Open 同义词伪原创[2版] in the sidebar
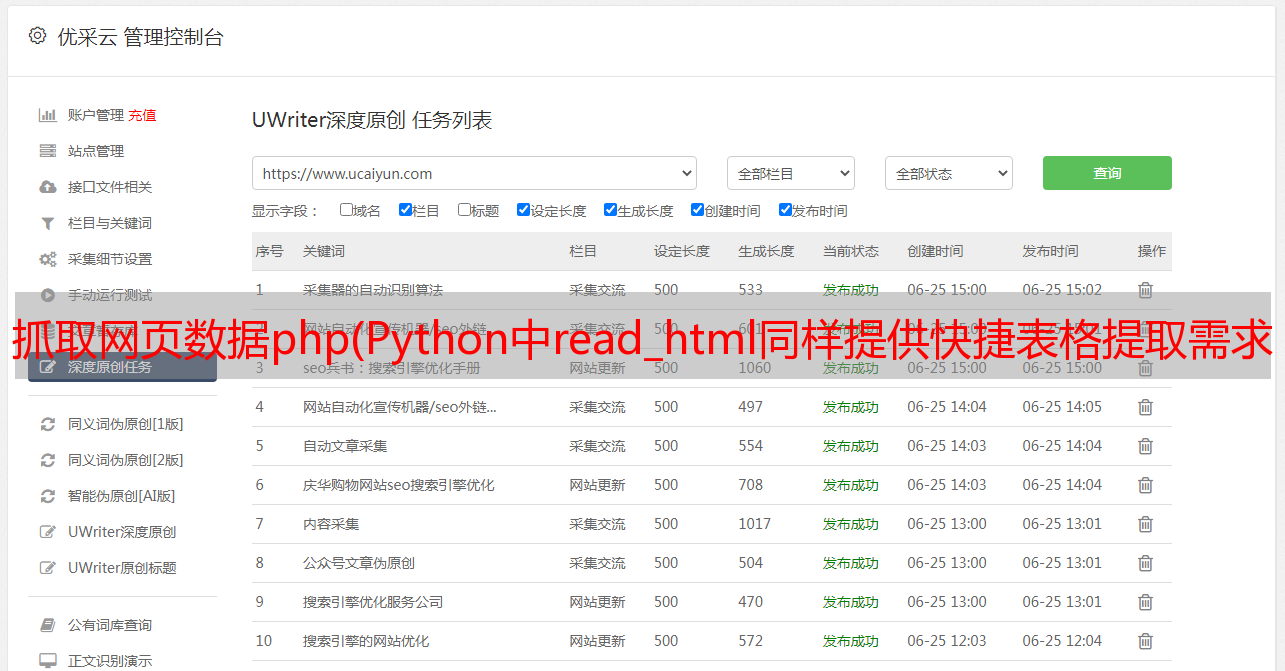The height and width of the screenshot is (671, 1285). coord(125,460)
